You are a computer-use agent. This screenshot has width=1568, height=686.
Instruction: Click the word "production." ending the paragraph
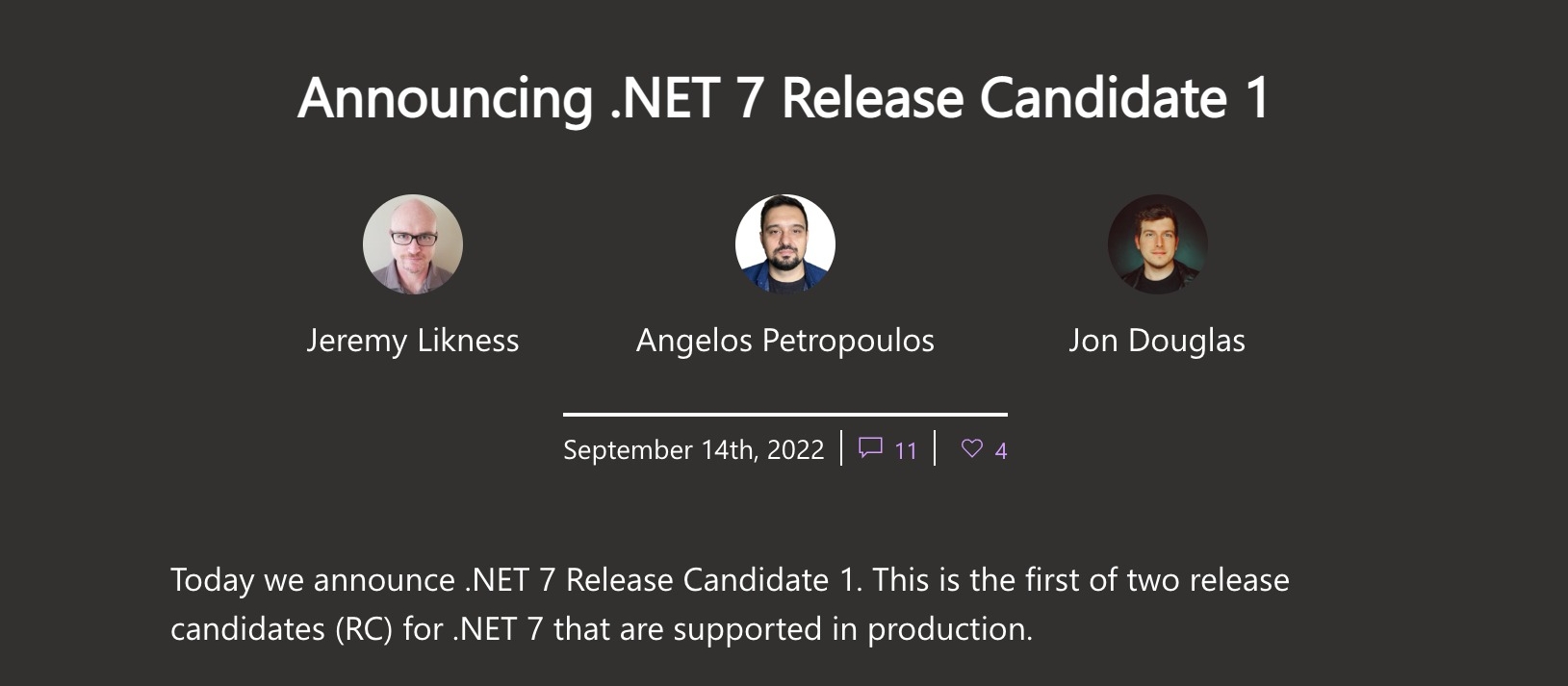(x=949, y=629)
